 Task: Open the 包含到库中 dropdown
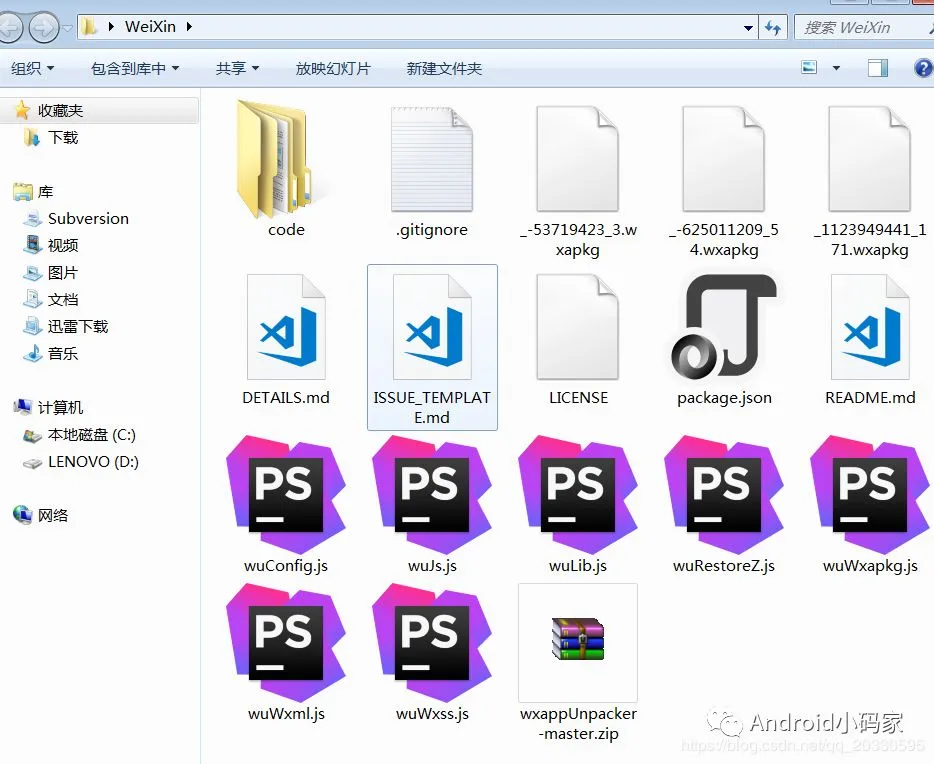(x=135, y=68)
